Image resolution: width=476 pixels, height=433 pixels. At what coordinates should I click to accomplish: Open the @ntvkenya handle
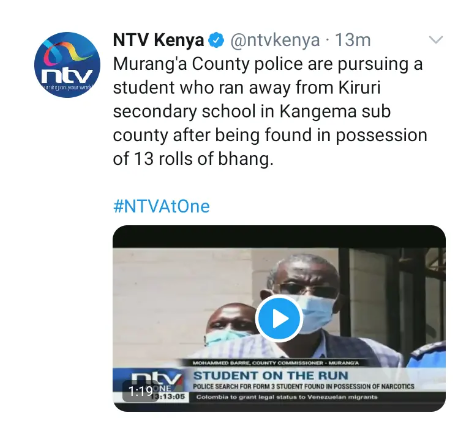pyautogui.click(x=275, y=40)
